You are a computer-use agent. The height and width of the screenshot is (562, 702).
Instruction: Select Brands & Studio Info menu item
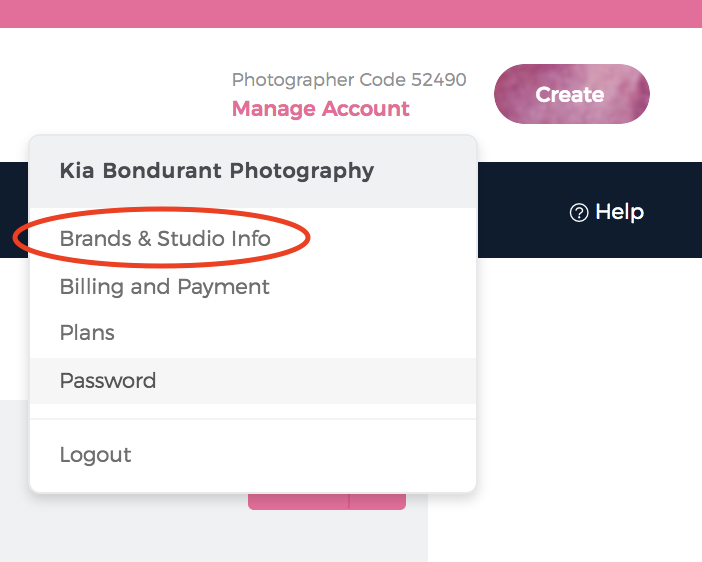click(x=165, y=239)
